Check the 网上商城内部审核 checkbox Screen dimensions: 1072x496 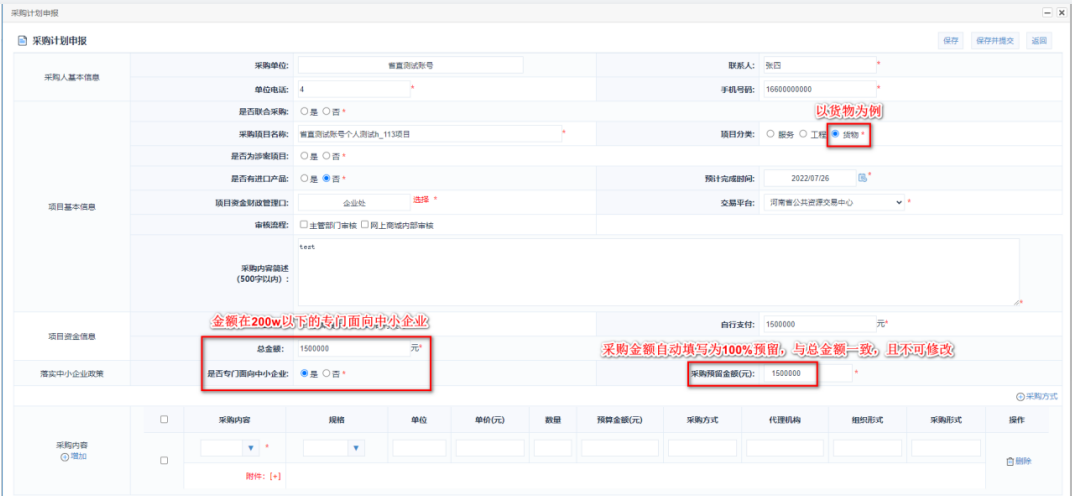point(366,225)
